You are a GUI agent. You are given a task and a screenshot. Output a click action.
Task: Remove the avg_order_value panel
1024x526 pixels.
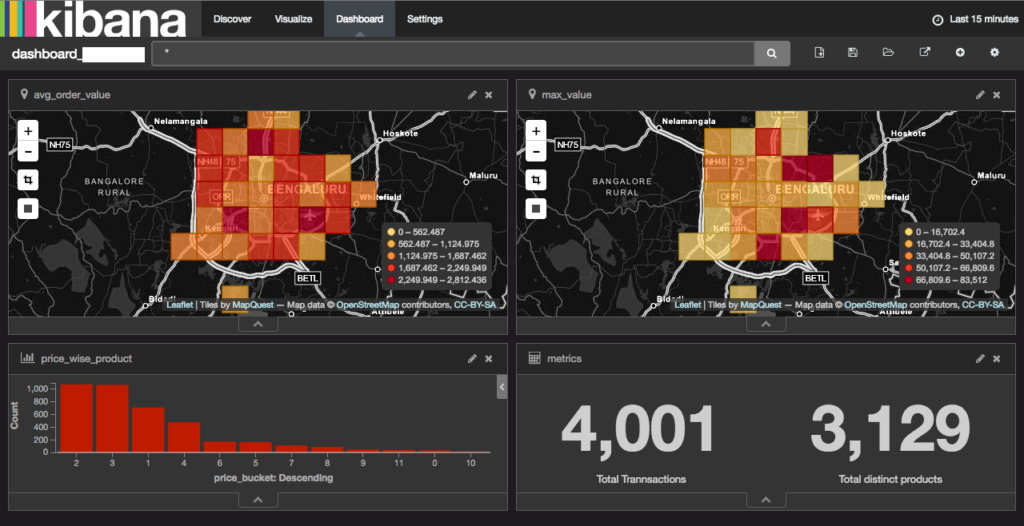488,95
